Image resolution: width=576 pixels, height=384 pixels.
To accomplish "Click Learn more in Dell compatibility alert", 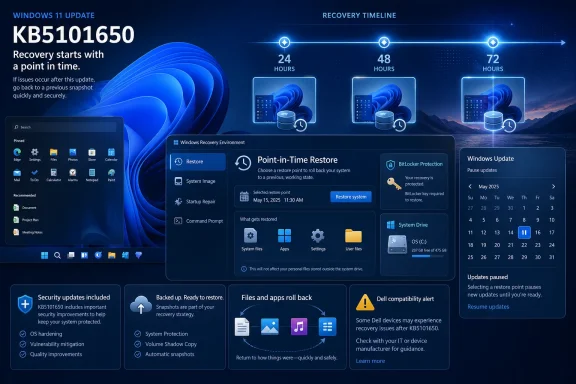I will coord(370,361).
